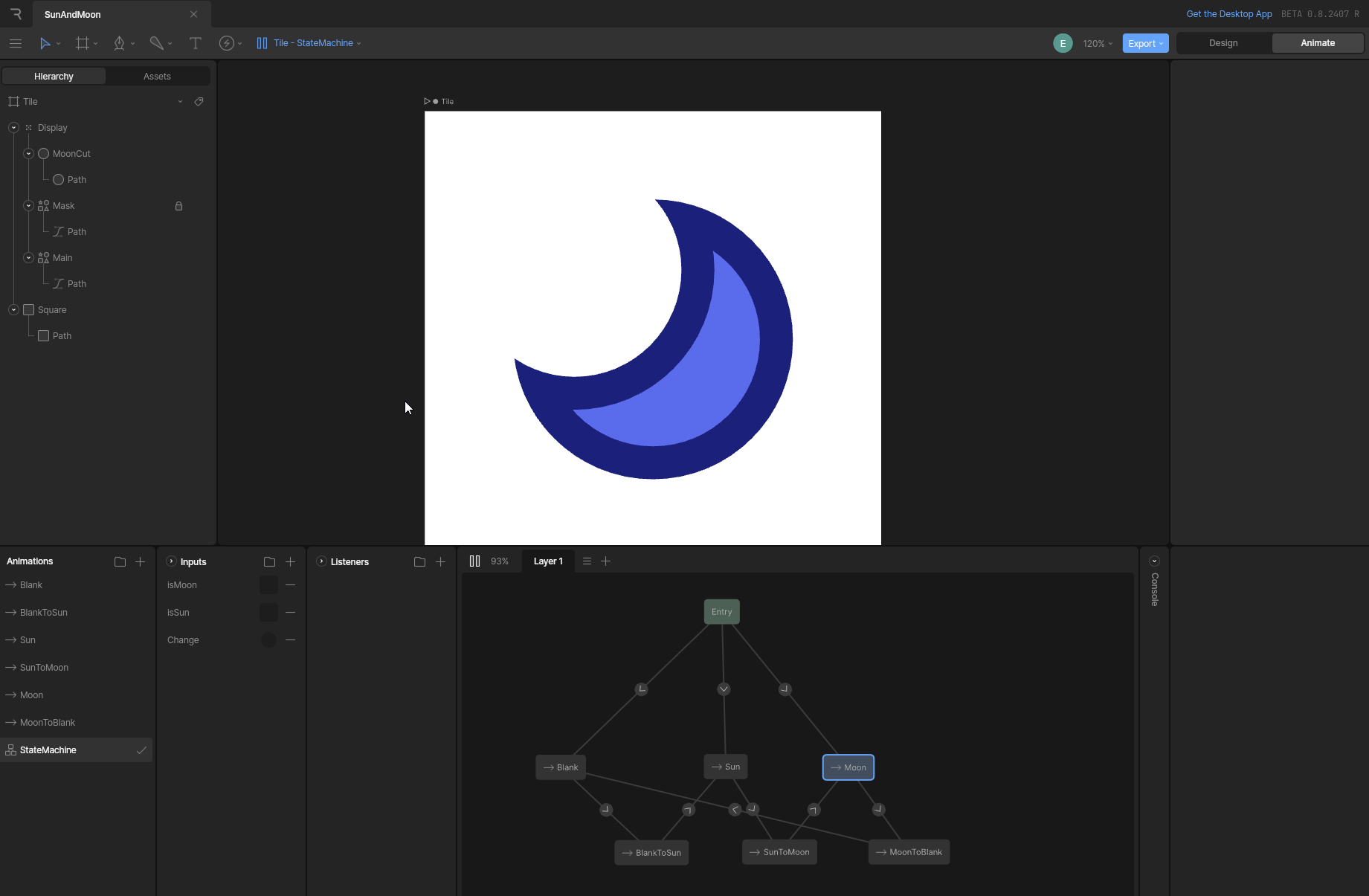Select the Pen tool

(x=119, y=43)
